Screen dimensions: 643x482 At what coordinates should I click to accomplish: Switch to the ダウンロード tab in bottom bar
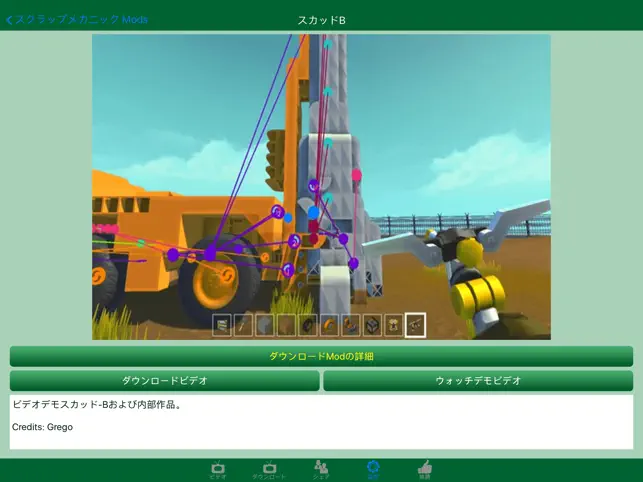coord(269,470)
